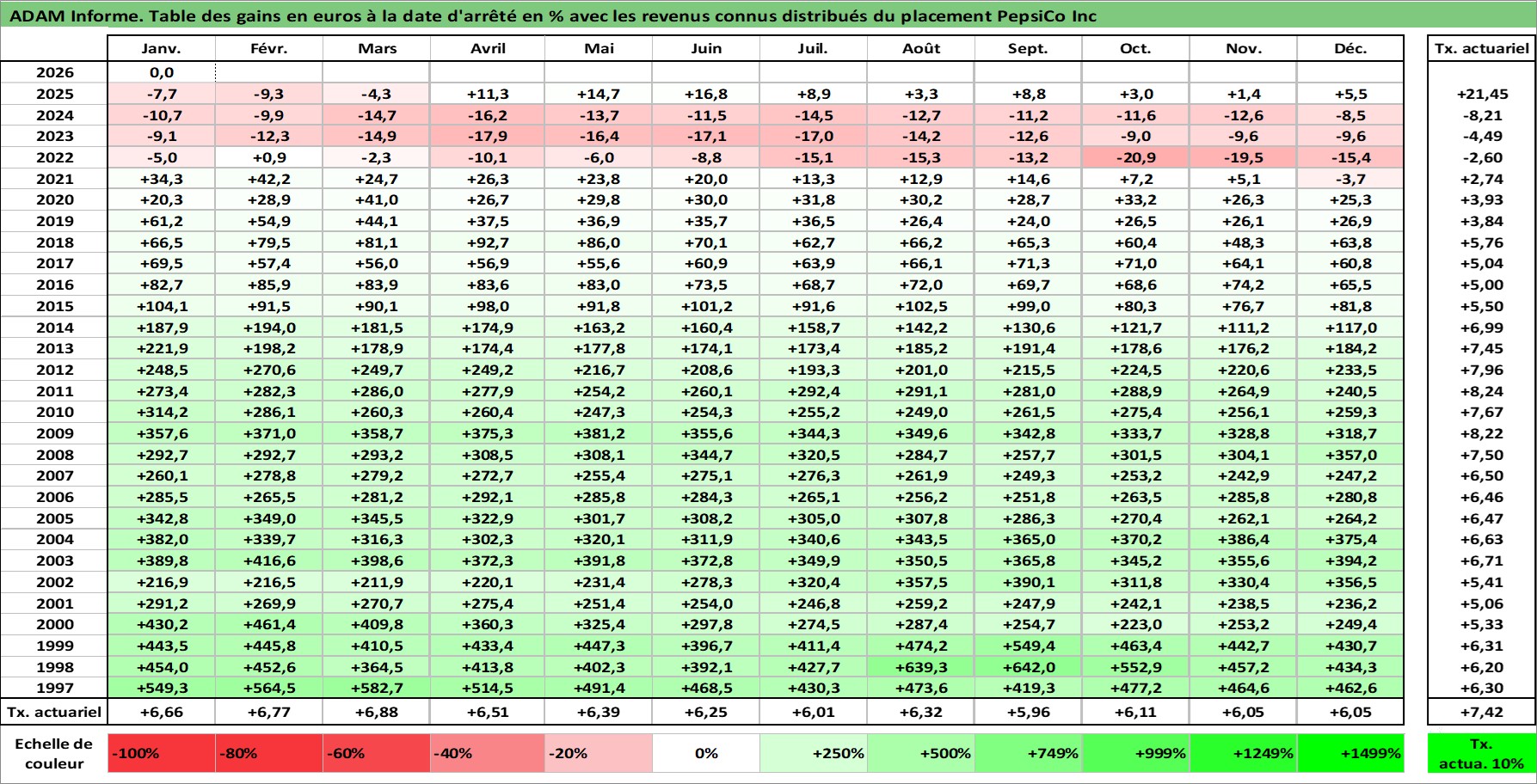Click the 2001 Août cell +259,2
Screen dimensions: 1537x784
(921, 603)
